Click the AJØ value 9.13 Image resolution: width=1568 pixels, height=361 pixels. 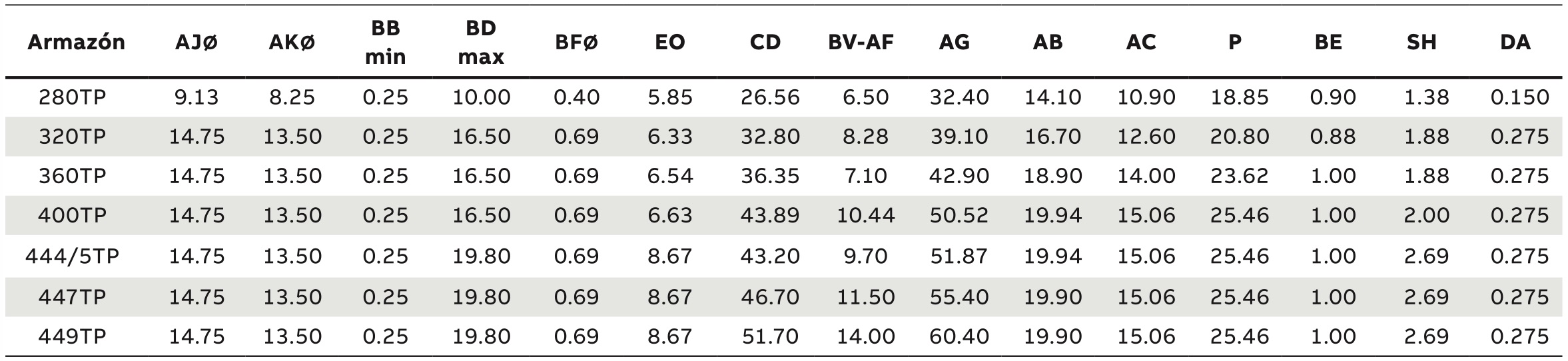coord(196,98)
